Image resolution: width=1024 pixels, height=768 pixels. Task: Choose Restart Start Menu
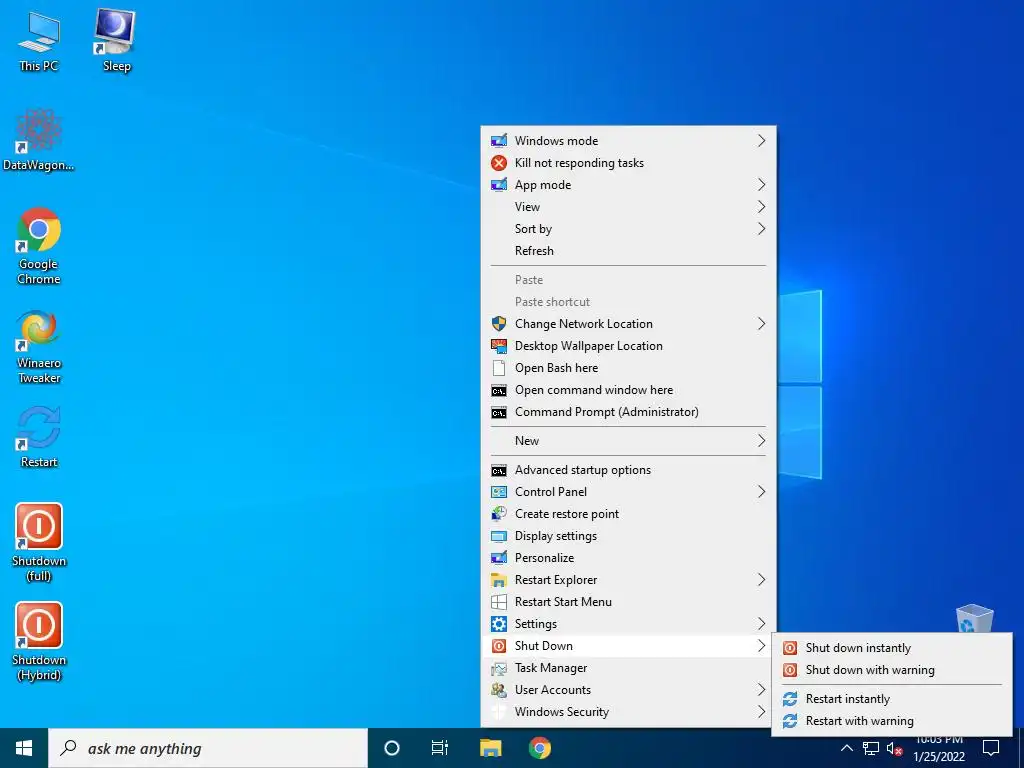tap(628, 602)
